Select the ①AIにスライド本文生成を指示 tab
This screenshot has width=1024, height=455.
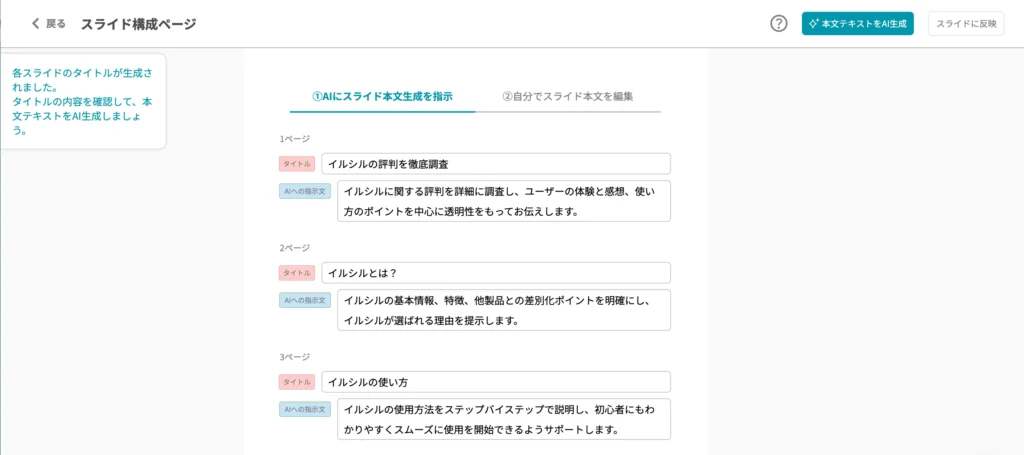pyautogui.click(x=382, y=96)
